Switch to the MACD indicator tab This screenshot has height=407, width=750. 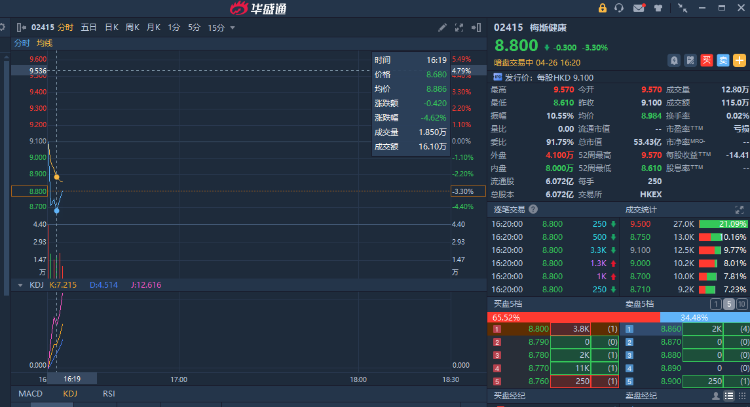tap(30, 394)
